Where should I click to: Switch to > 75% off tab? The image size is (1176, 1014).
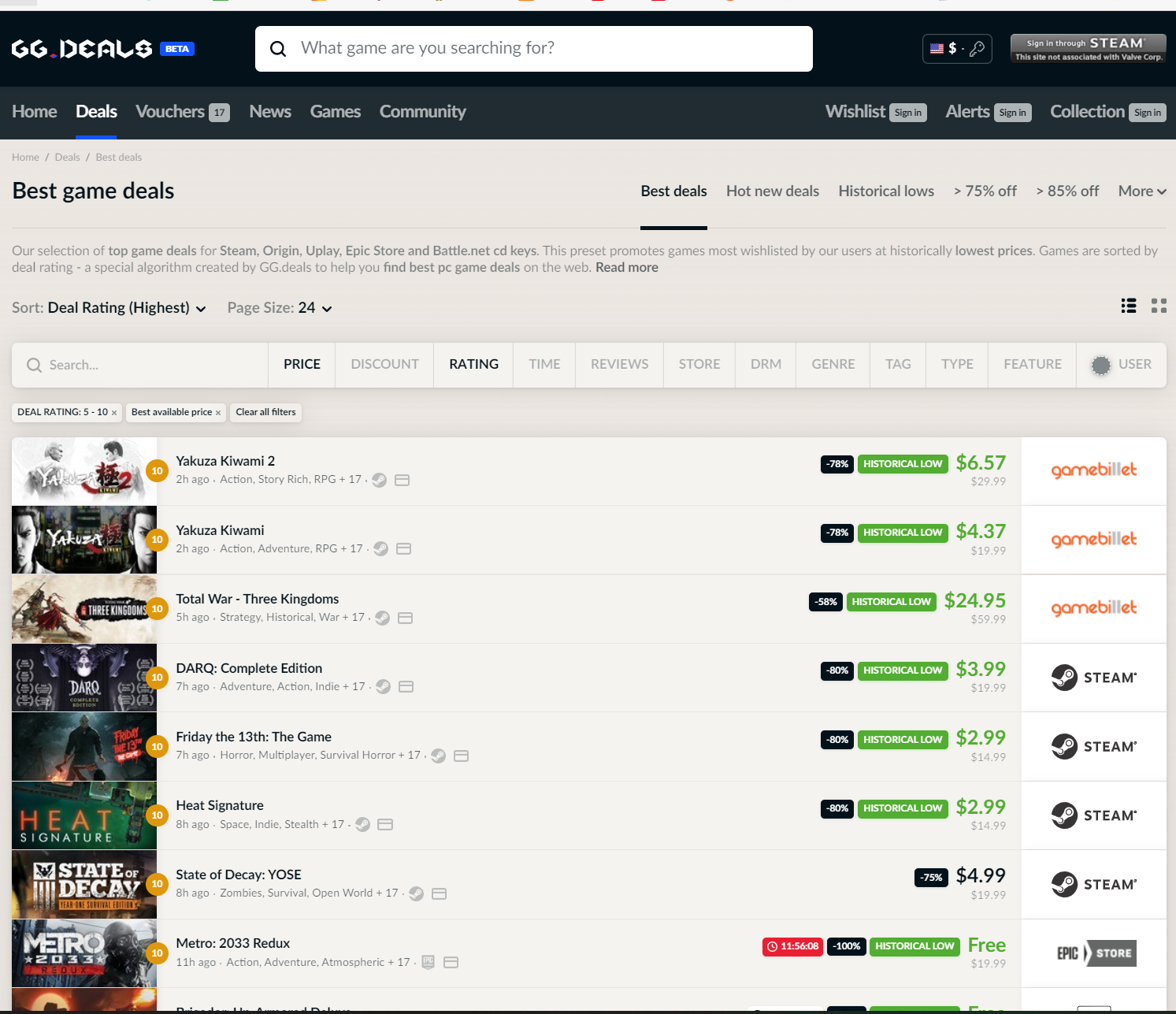tap(985, 191)
